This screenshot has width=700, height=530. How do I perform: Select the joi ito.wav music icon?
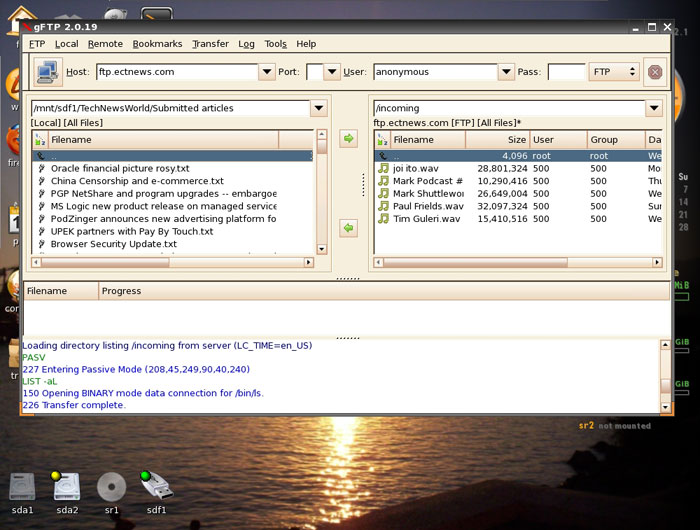383,168
